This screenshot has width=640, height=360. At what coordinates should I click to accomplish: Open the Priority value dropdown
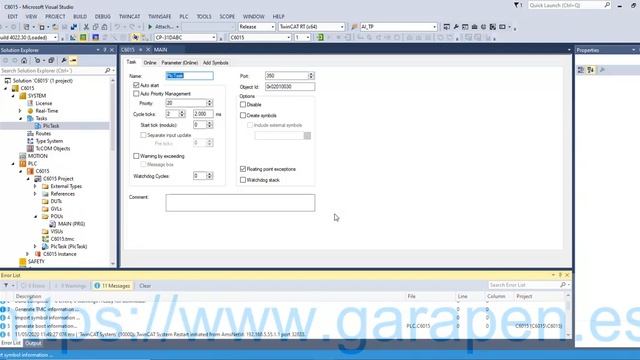pos(209,103)
